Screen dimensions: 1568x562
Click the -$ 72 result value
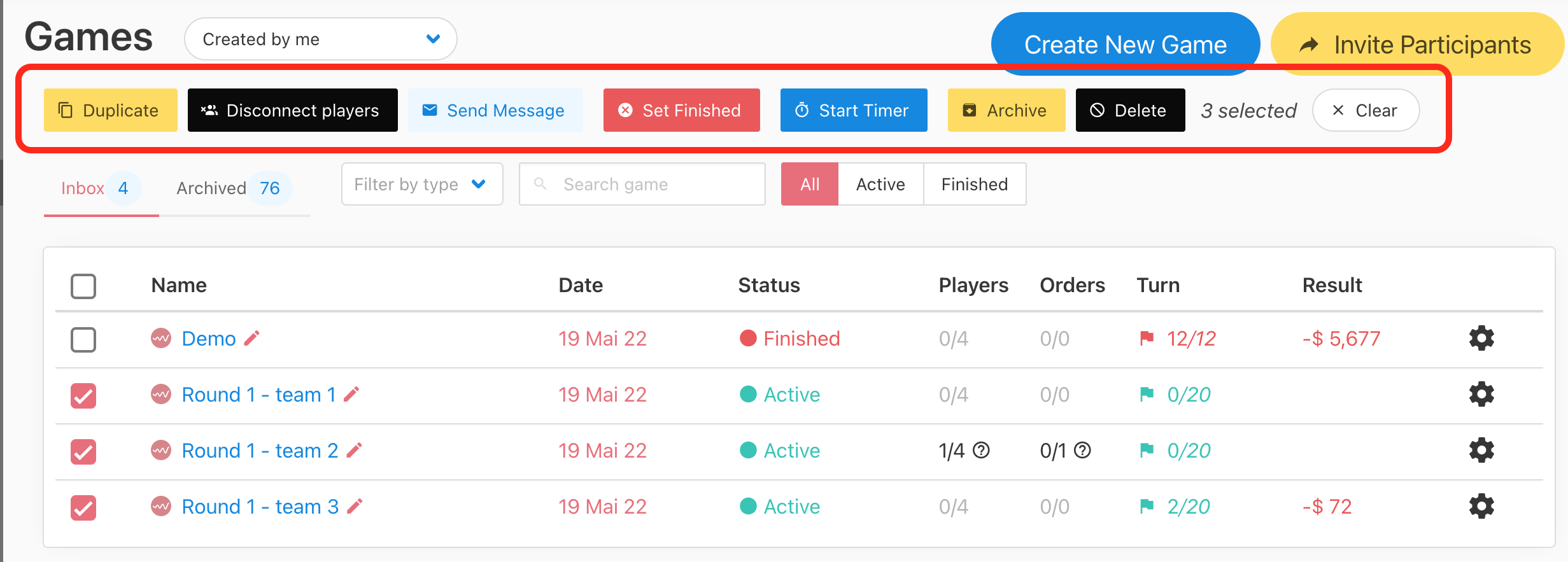tap(1327, 507)
